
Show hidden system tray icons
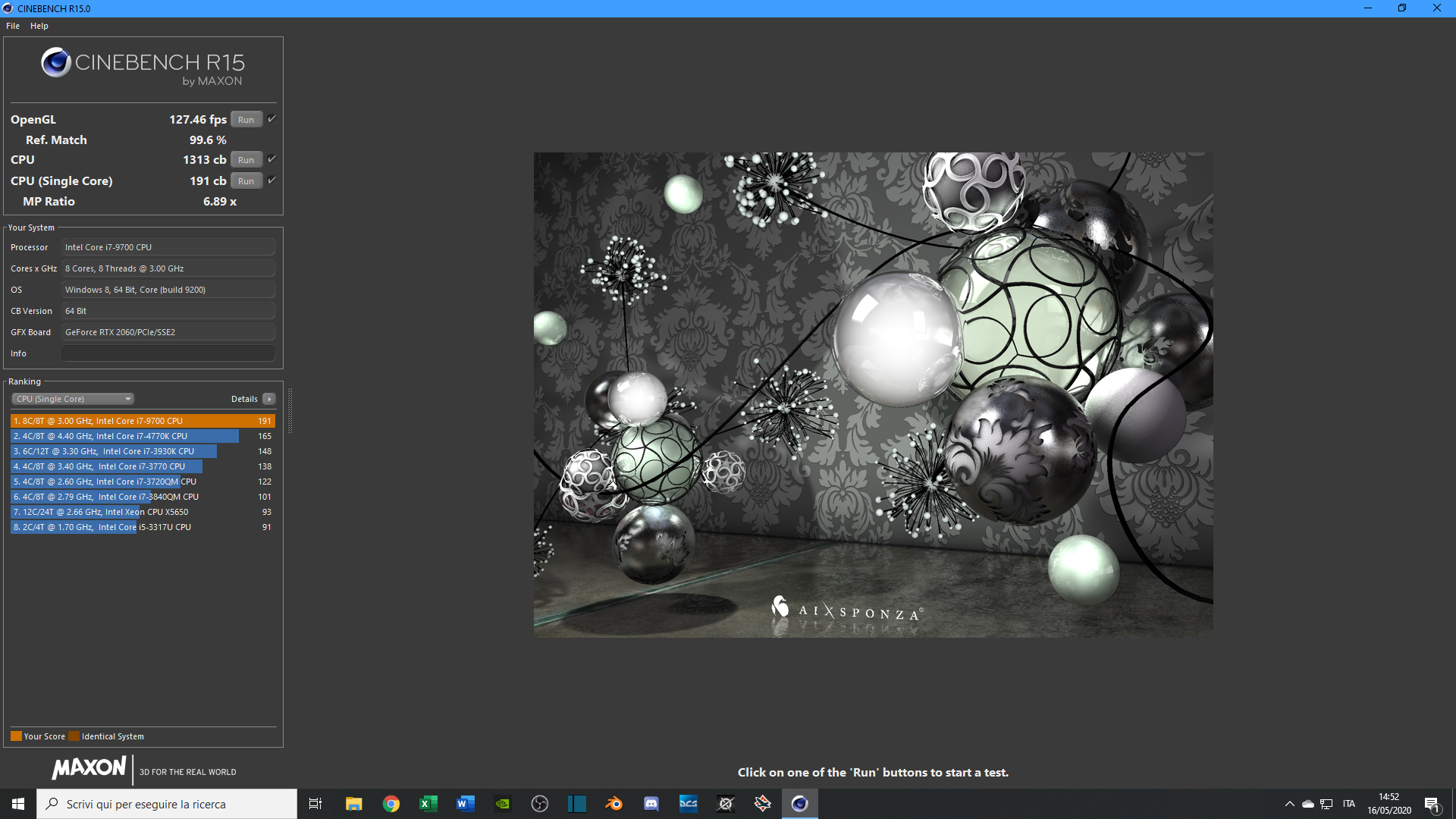point(1289,804)
